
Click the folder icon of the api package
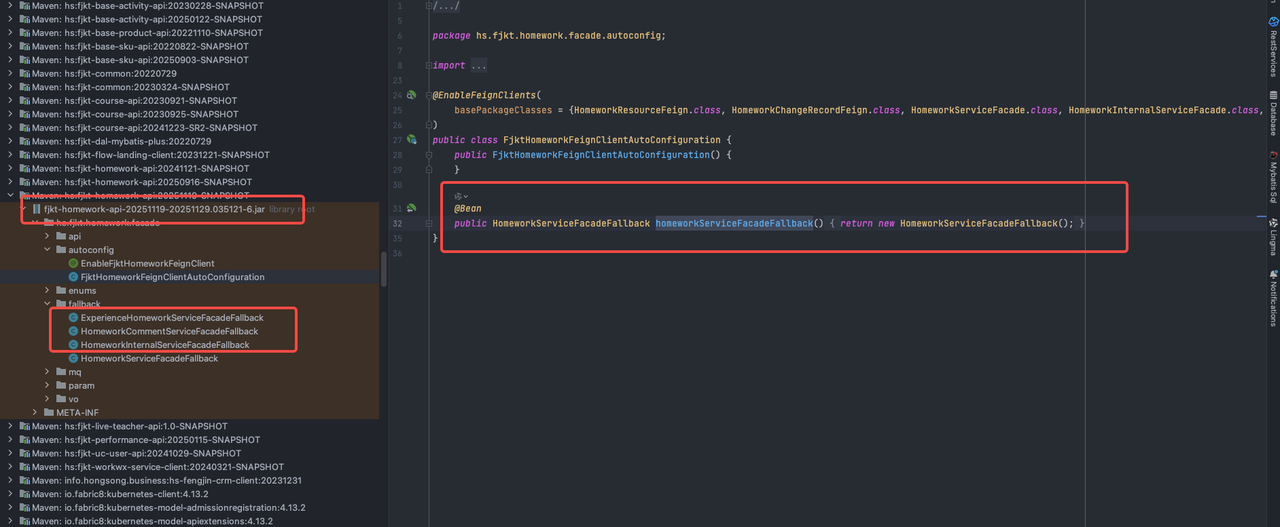(61, 236)
